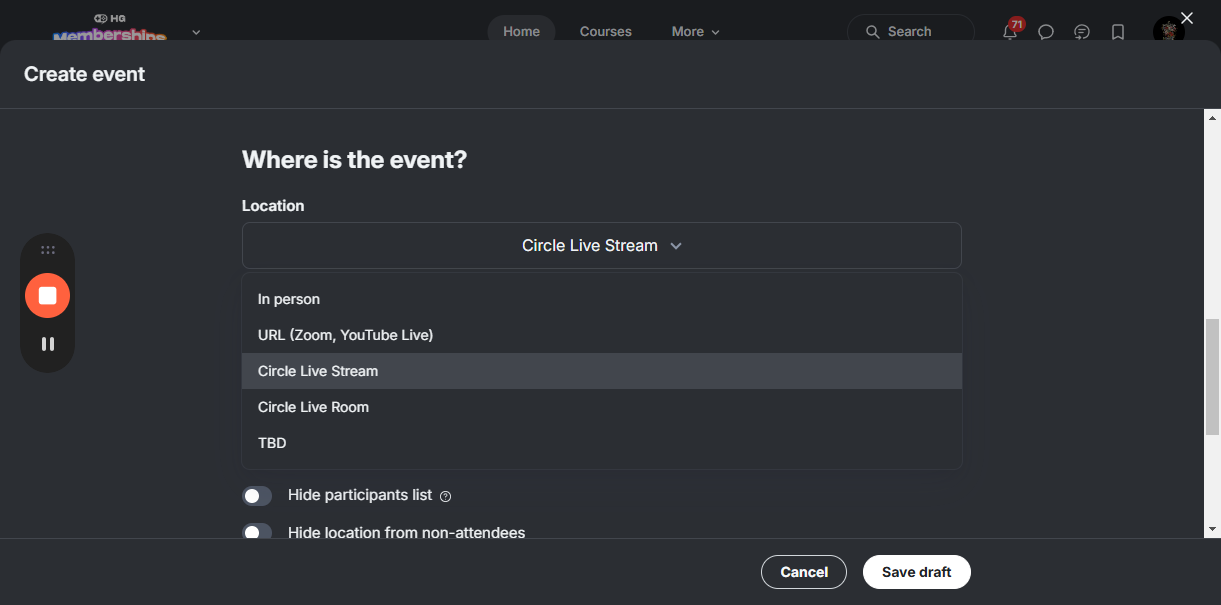Select In person location option
The image size is (1221, 605).
point(602,299)
